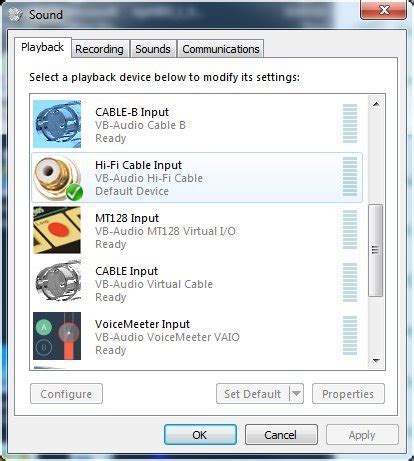The image size is (414, 461).
Task: Click the Hi-Fi Cable Input RCA jack icon
Action: click(x=57, y=177)
